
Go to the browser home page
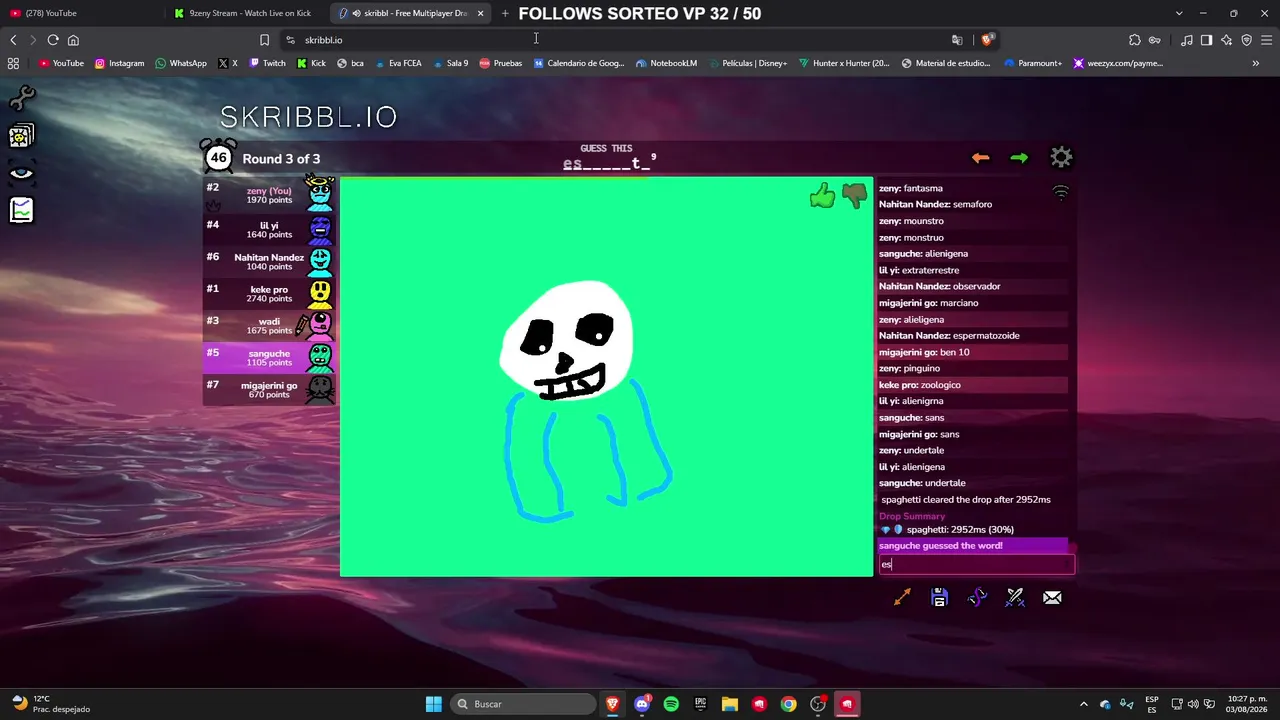click(73, 40)
